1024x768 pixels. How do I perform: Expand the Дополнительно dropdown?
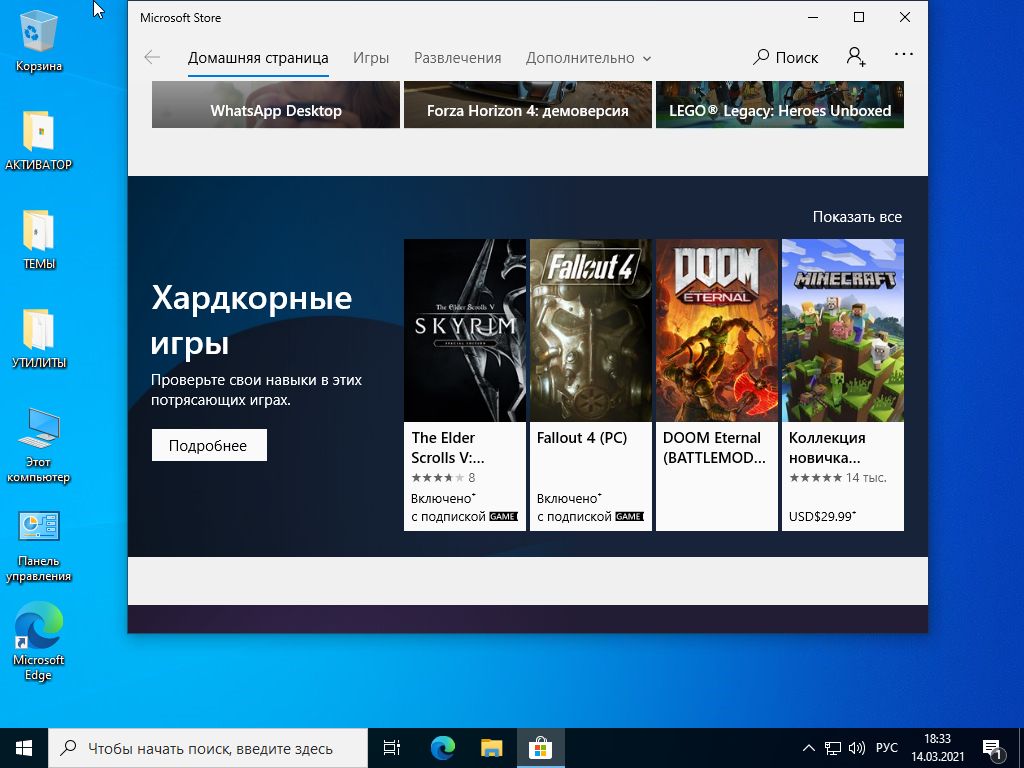588,57
